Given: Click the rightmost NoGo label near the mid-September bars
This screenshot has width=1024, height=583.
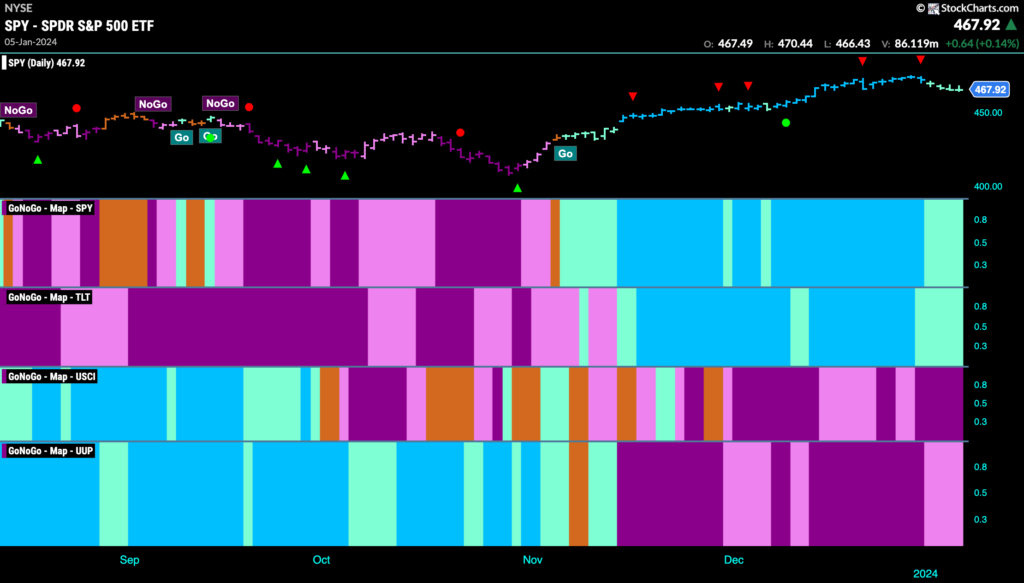Looking at the screenshot, I should tap(220, 103).
